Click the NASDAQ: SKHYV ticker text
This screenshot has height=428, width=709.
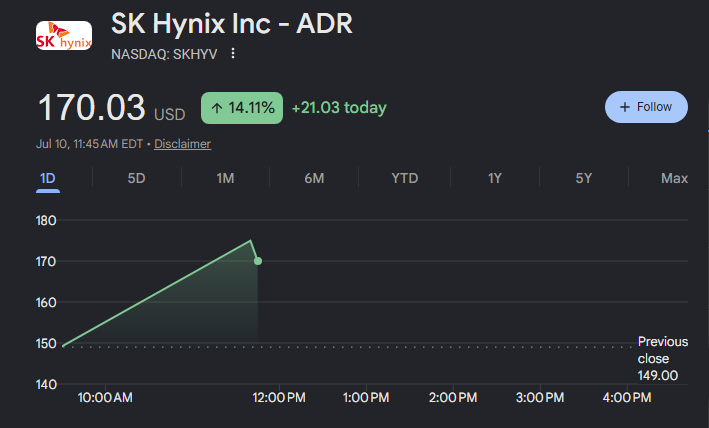(164, 54)
